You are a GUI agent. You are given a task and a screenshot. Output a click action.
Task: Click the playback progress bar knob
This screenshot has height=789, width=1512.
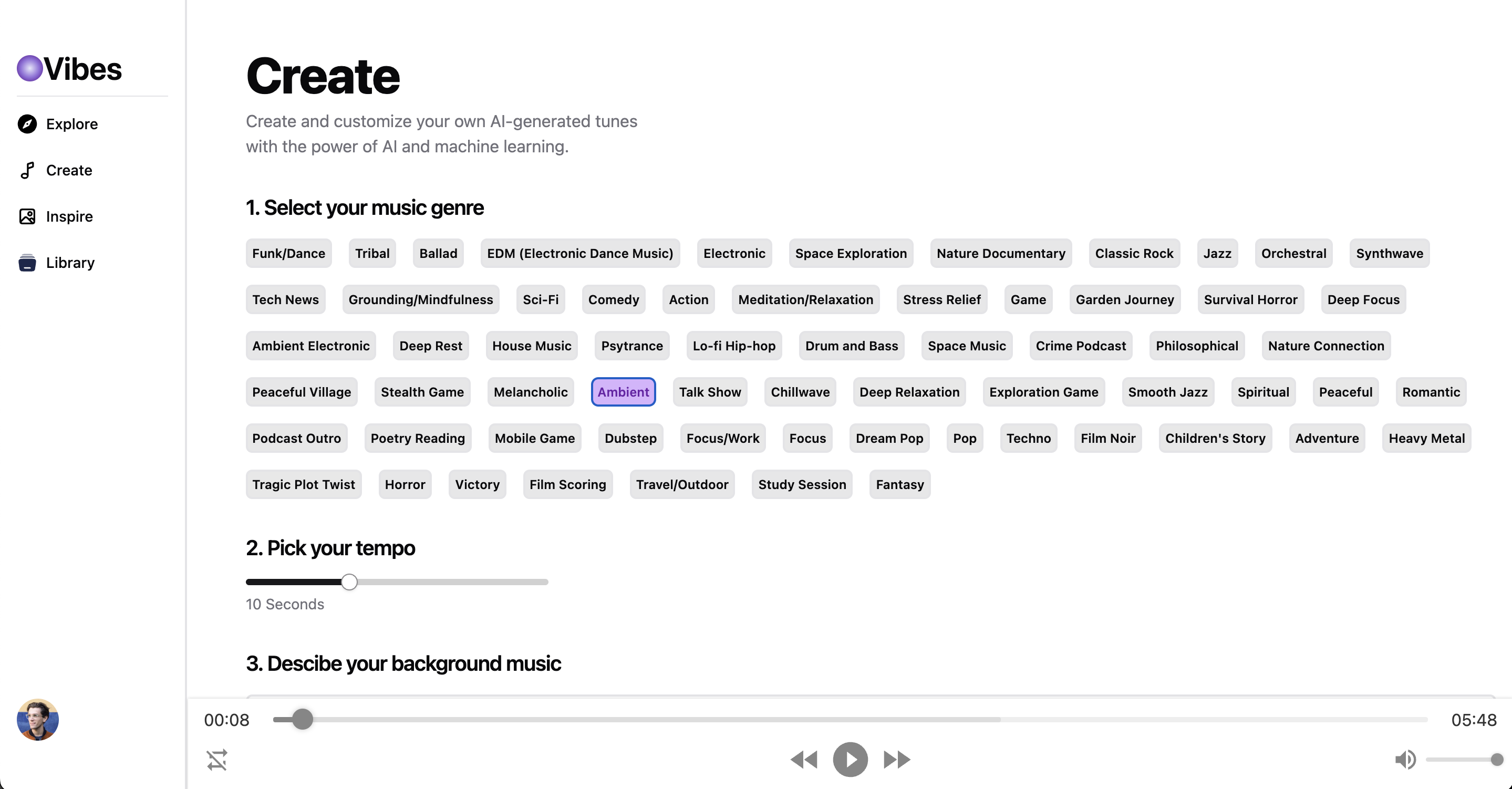302,719
